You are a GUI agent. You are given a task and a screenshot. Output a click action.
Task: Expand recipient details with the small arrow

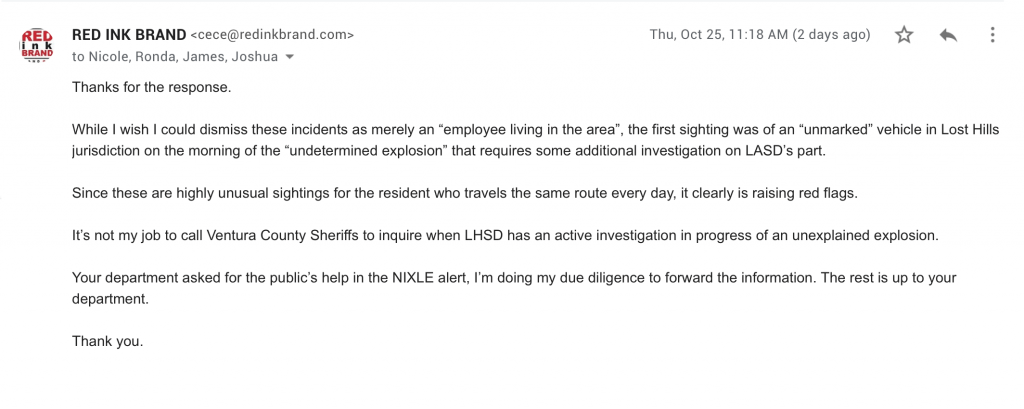(290, 57)
